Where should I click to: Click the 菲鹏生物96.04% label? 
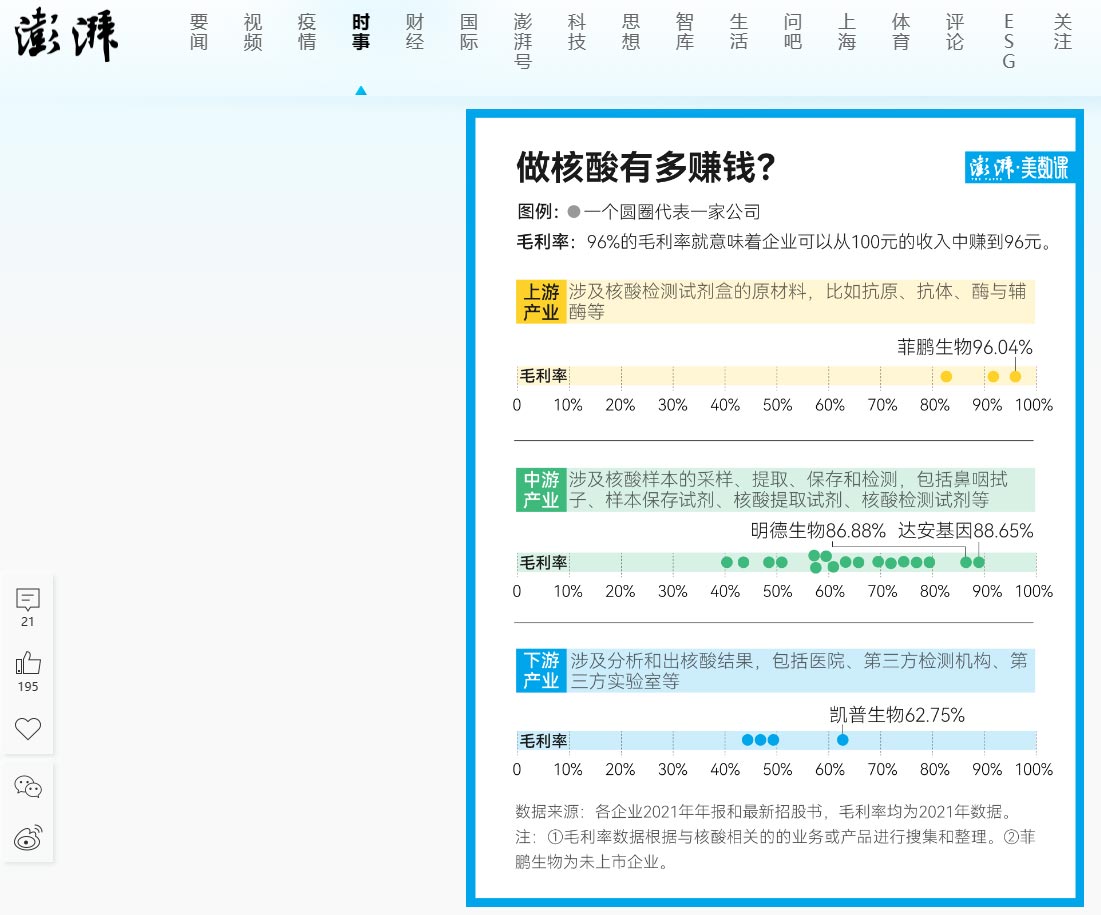click(965, 347)
